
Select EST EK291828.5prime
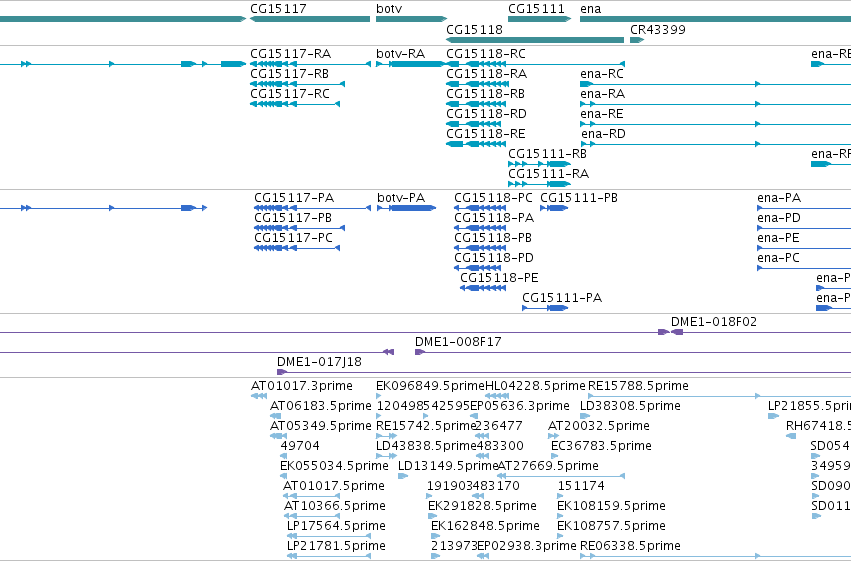pos(482,506)
